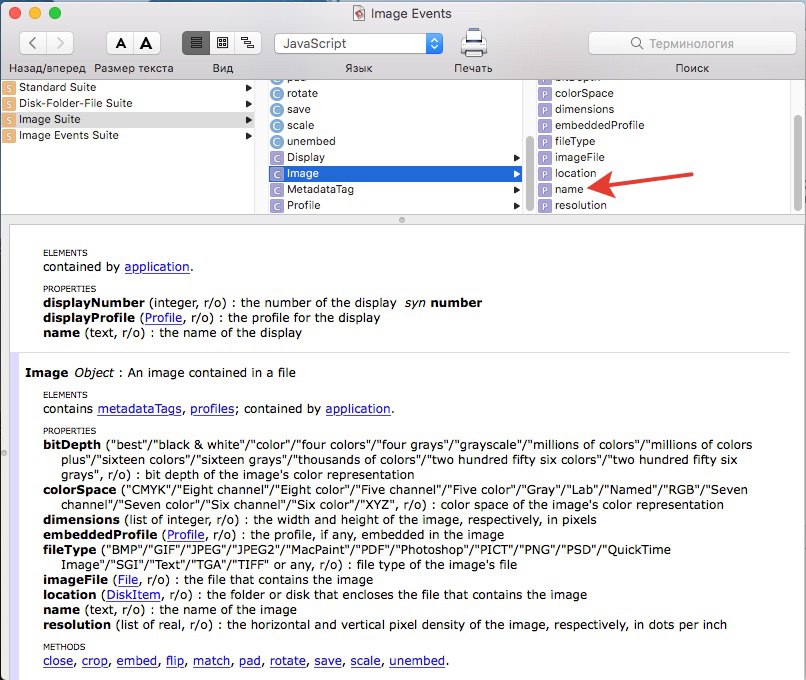The height and width of the screenshot is (680, 806).
Task: Expand arrow next to Standard Suite
Action: [249, 88]
